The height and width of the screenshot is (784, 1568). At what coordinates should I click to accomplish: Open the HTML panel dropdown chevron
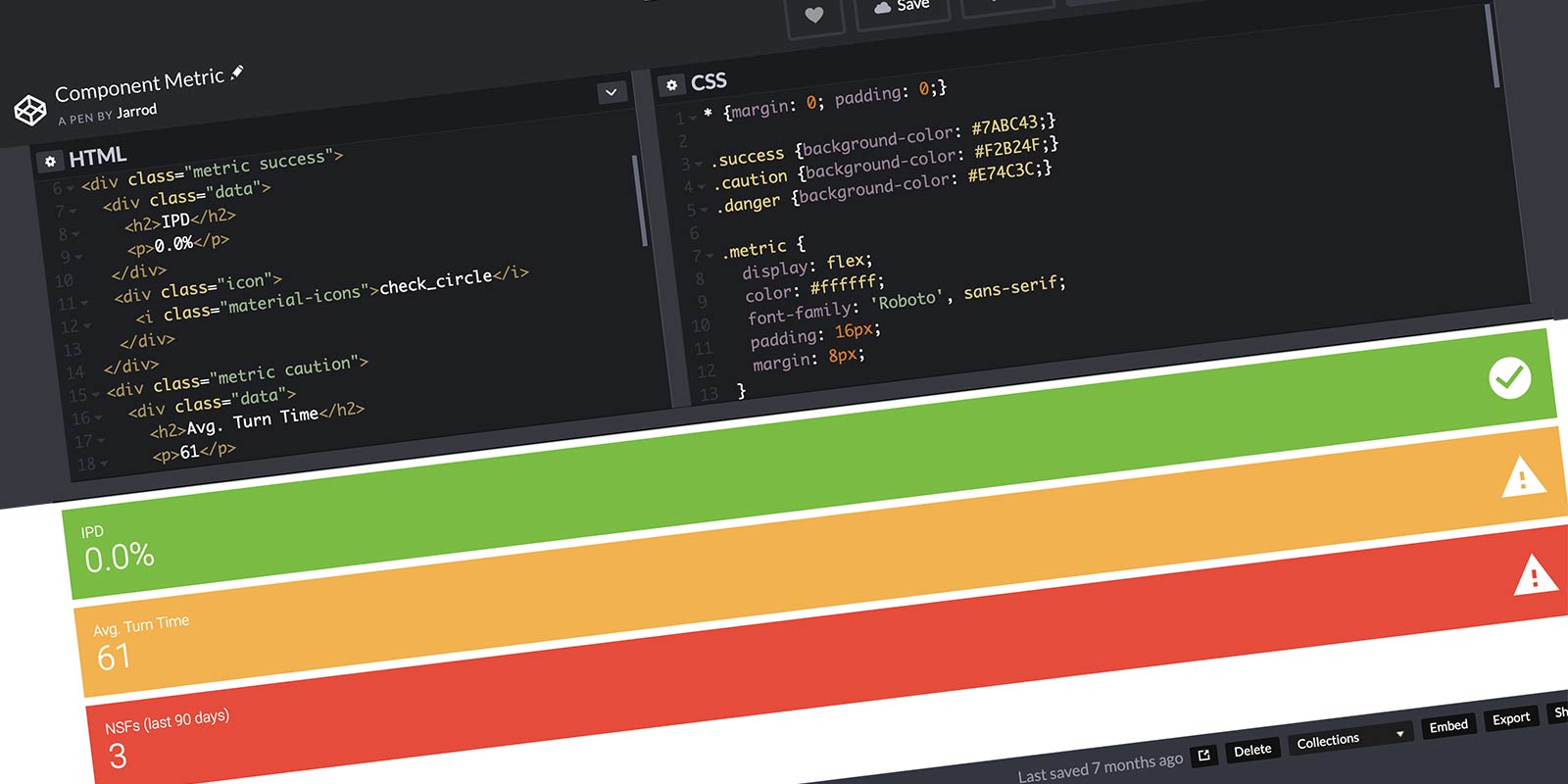coord(612,92)
